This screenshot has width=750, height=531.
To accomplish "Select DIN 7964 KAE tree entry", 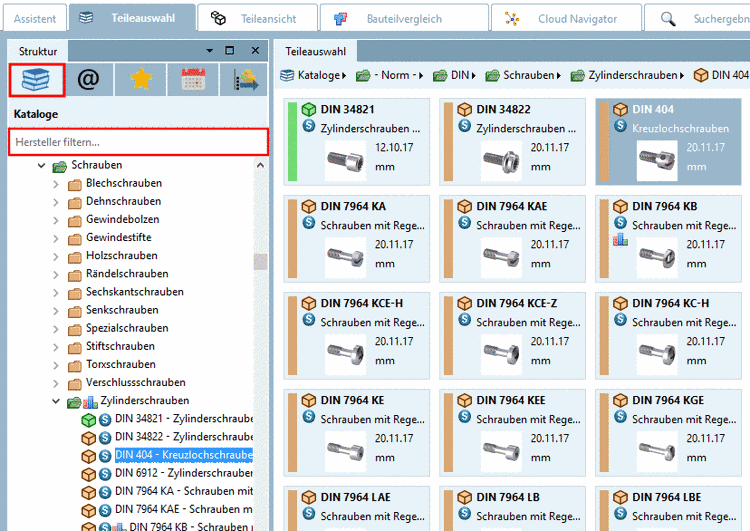I will (x=184, y=509).
